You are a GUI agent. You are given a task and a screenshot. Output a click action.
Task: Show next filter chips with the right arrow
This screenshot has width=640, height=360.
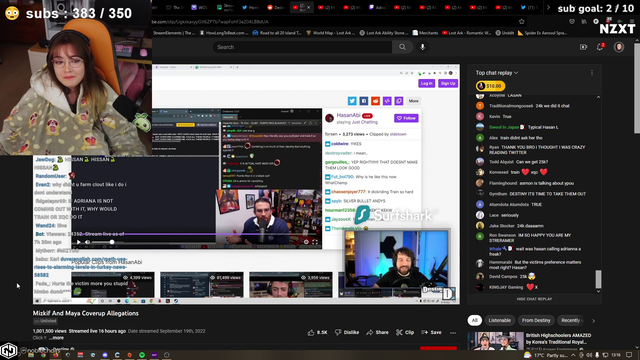coord(593,321)
